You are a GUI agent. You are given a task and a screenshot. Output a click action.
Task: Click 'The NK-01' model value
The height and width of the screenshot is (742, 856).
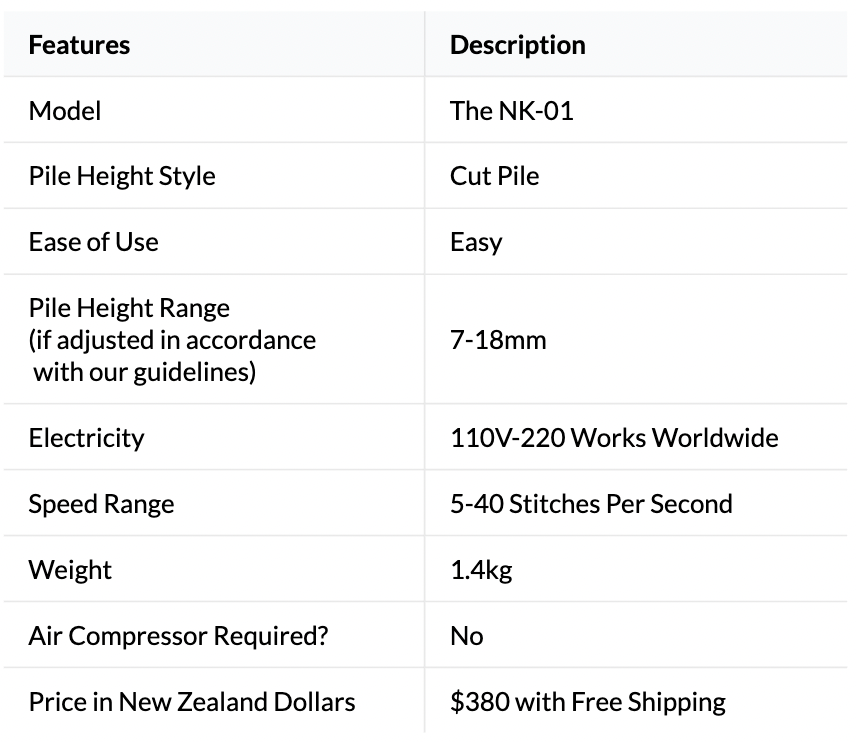[511, 111]
